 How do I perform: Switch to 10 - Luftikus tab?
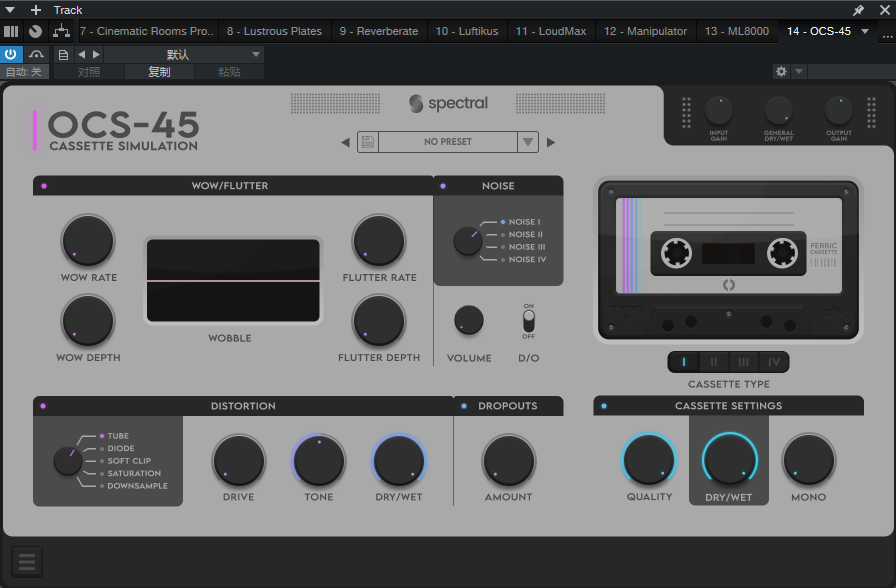467,31
